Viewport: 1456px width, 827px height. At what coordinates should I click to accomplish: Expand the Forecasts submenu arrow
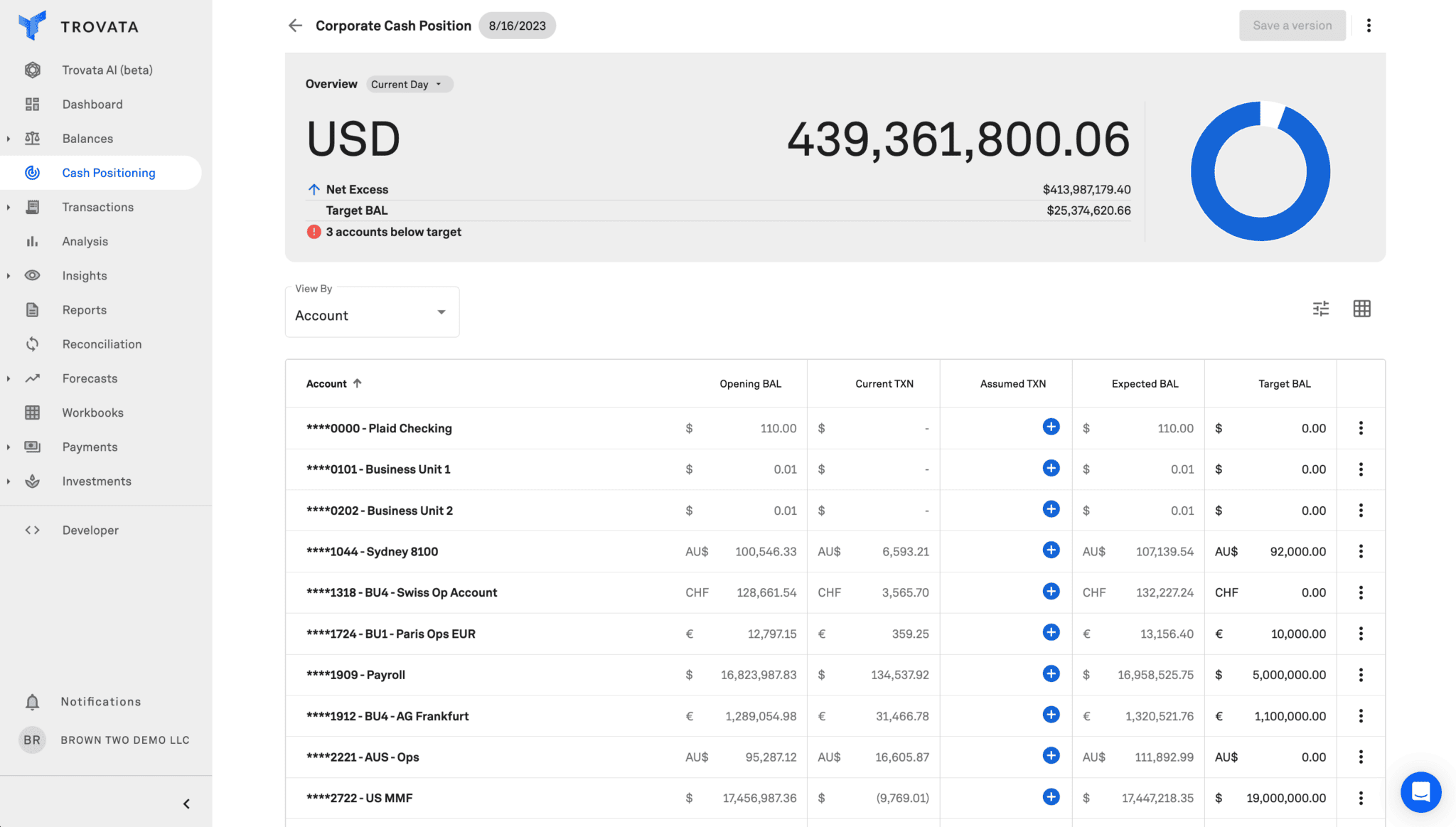tap(9, 378)
